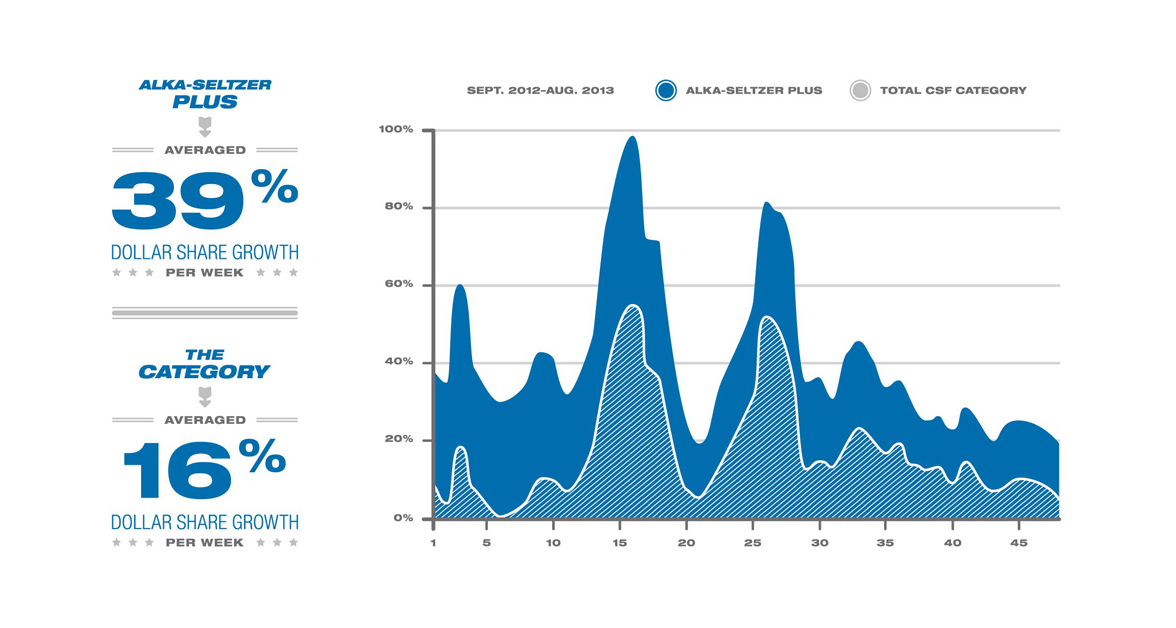
Task: Click the down arrow below The Category heading
Action: [205, 397]
